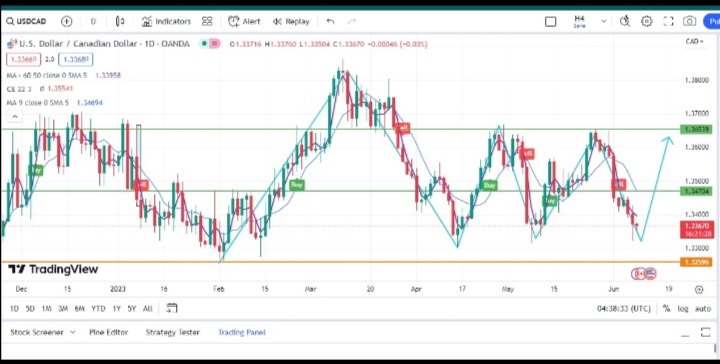
Task: Open the Indicators dialog
Action: [x=166, y=22]
